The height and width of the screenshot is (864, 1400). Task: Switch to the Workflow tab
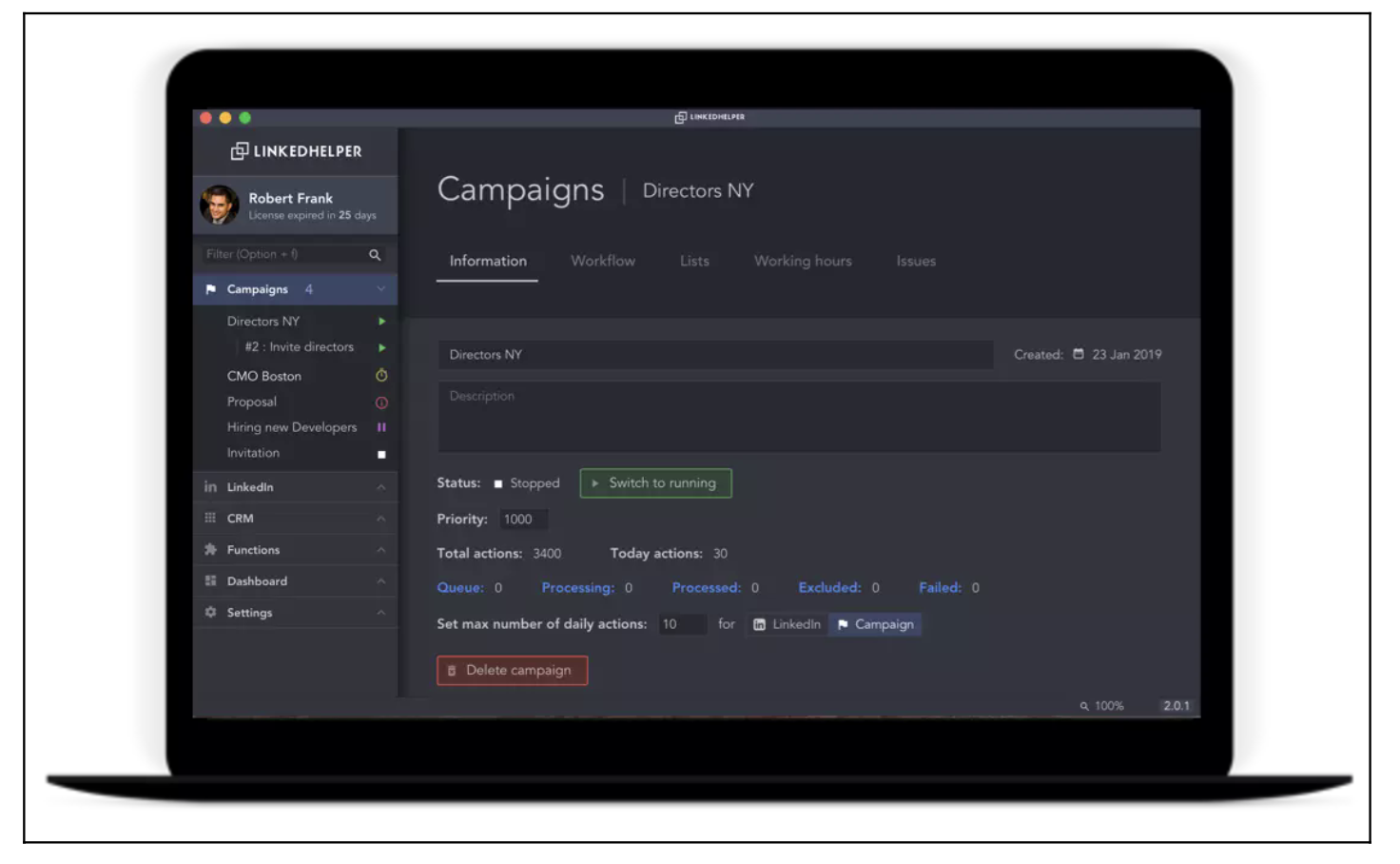602,261
